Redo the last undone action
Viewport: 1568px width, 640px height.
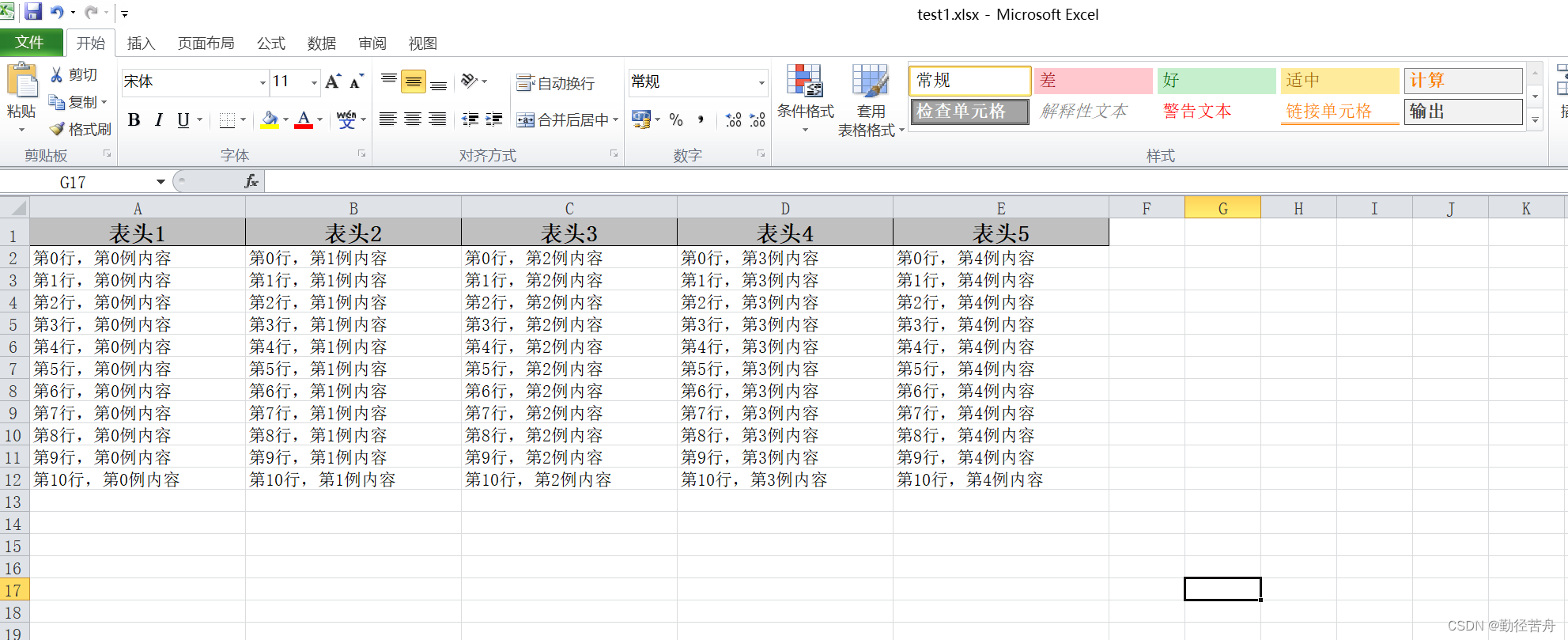[x=91, y=12]
